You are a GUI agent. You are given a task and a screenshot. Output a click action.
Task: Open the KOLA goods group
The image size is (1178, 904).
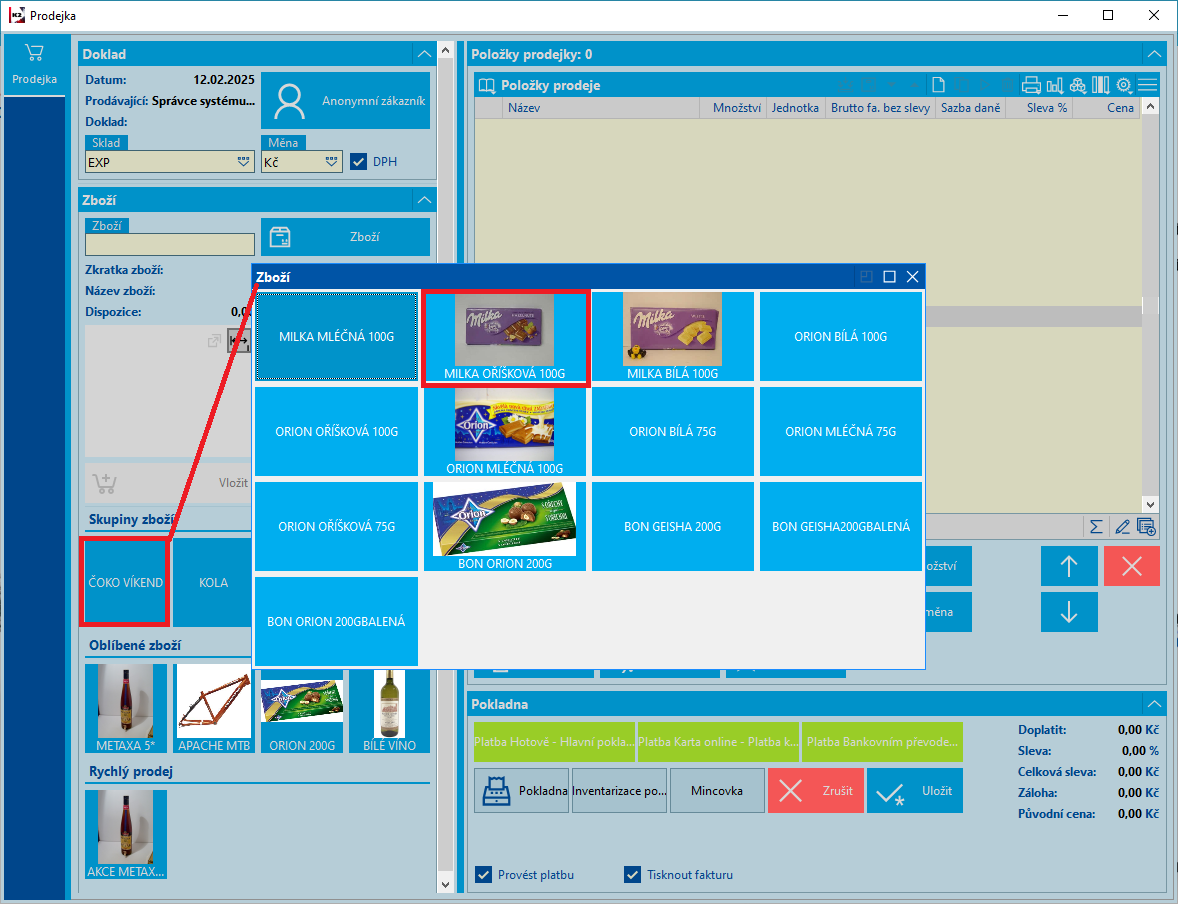click(x=213, y=582)
